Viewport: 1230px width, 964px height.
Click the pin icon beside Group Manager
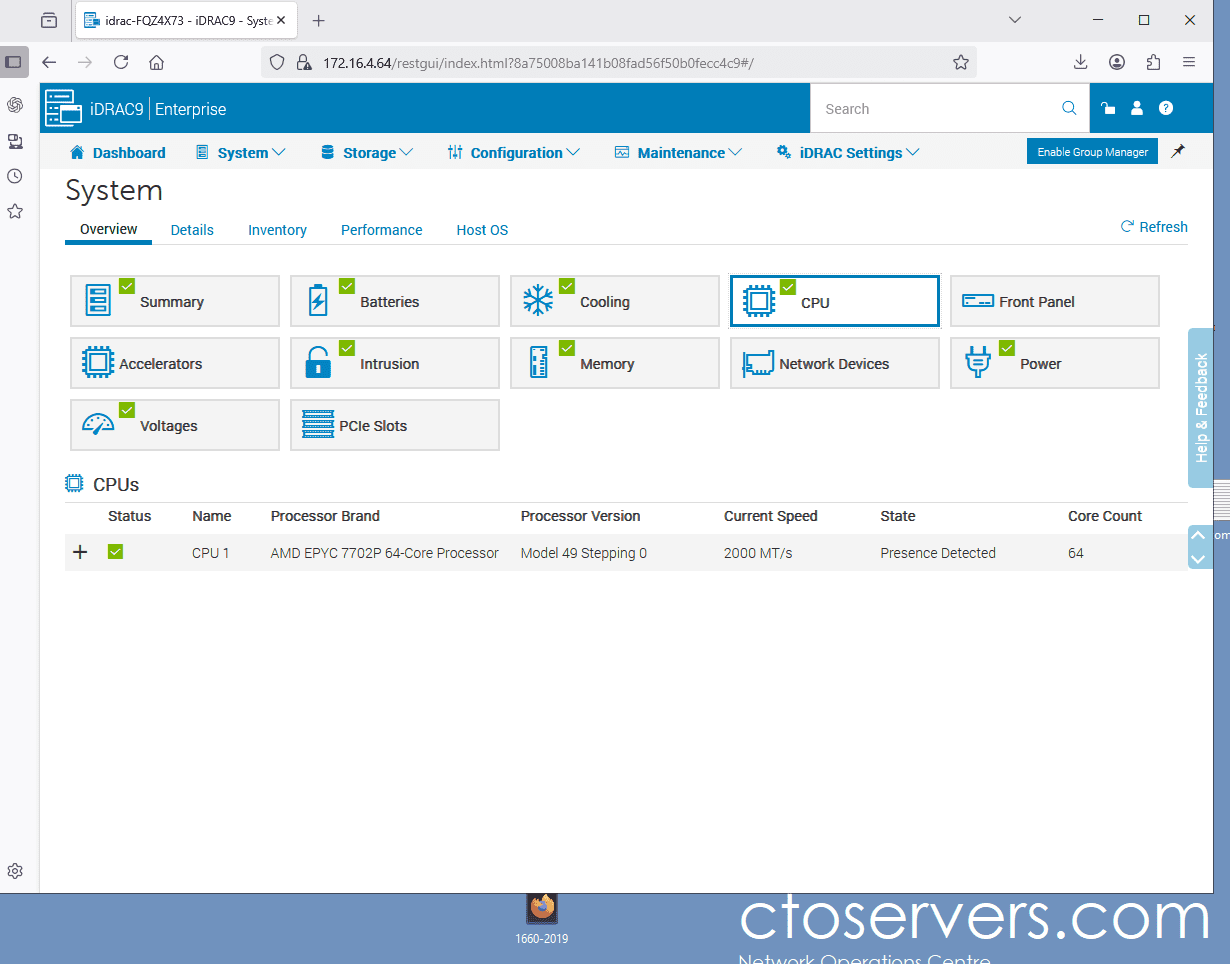coord(1178,151)
